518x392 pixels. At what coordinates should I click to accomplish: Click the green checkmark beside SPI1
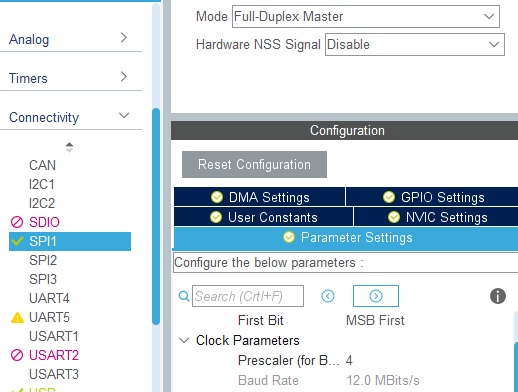tap(17, 241)
